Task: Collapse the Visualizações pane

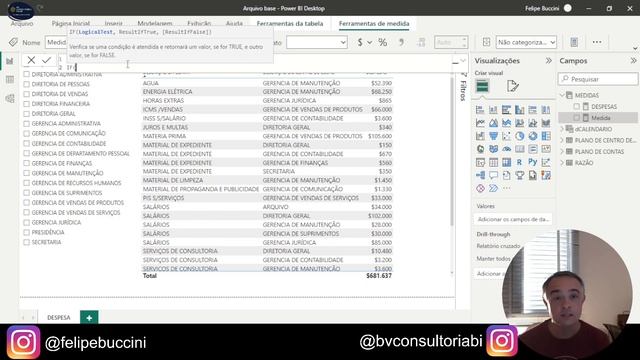Action: click(549, 61)
